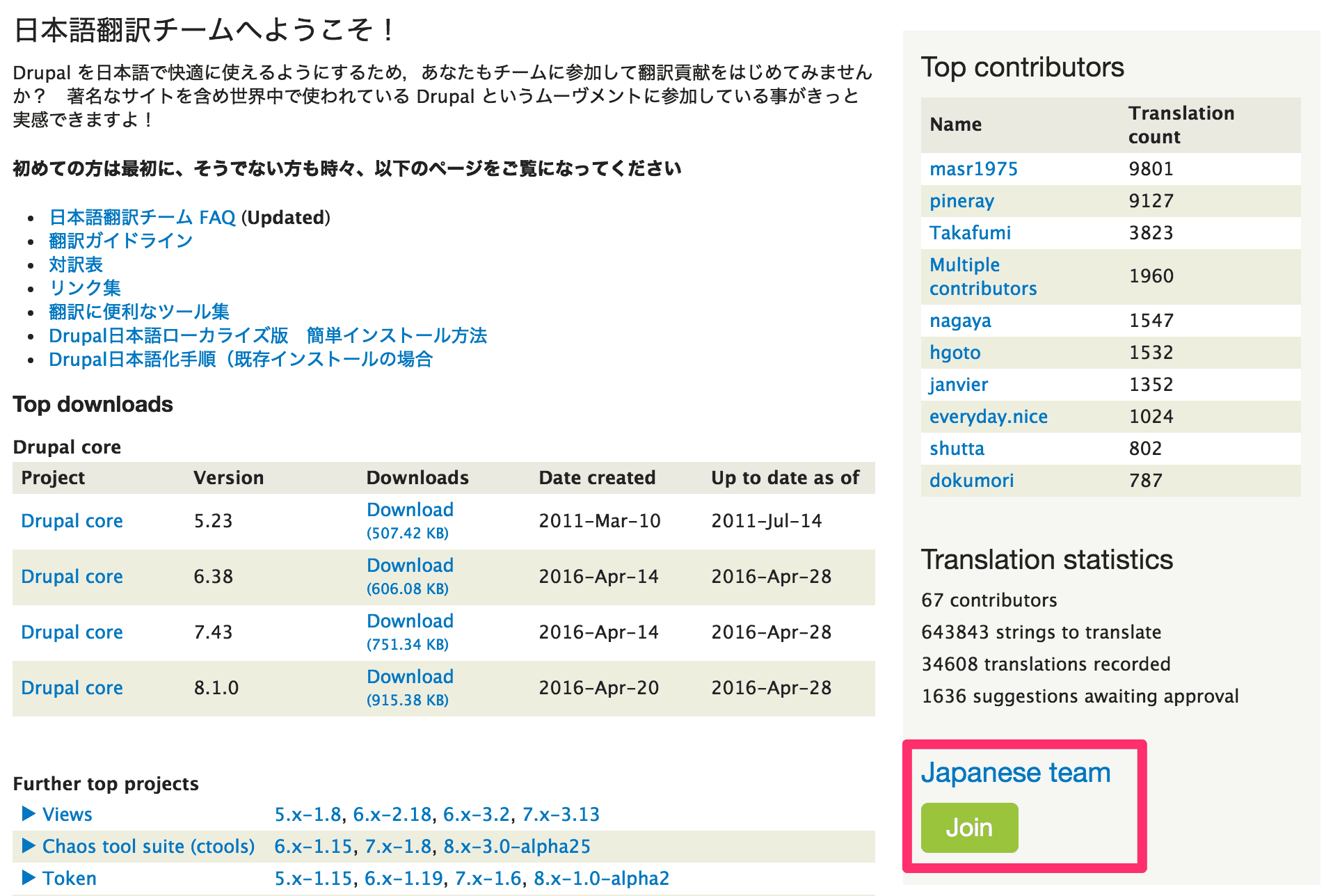Viewport: 1333px width, 896px height.
Task: Click the Top contributors heading
Action: coord(1022,67)
